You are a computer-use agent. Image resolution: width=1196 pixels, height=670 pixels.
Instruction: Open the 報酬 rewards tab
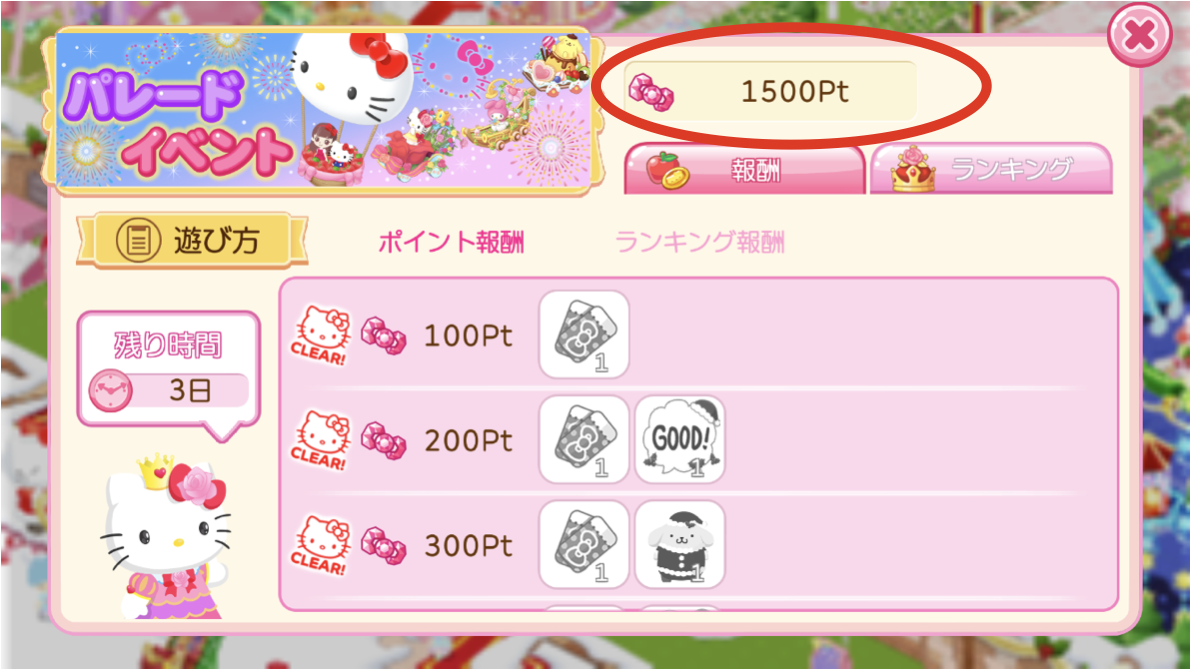[744, 169]
